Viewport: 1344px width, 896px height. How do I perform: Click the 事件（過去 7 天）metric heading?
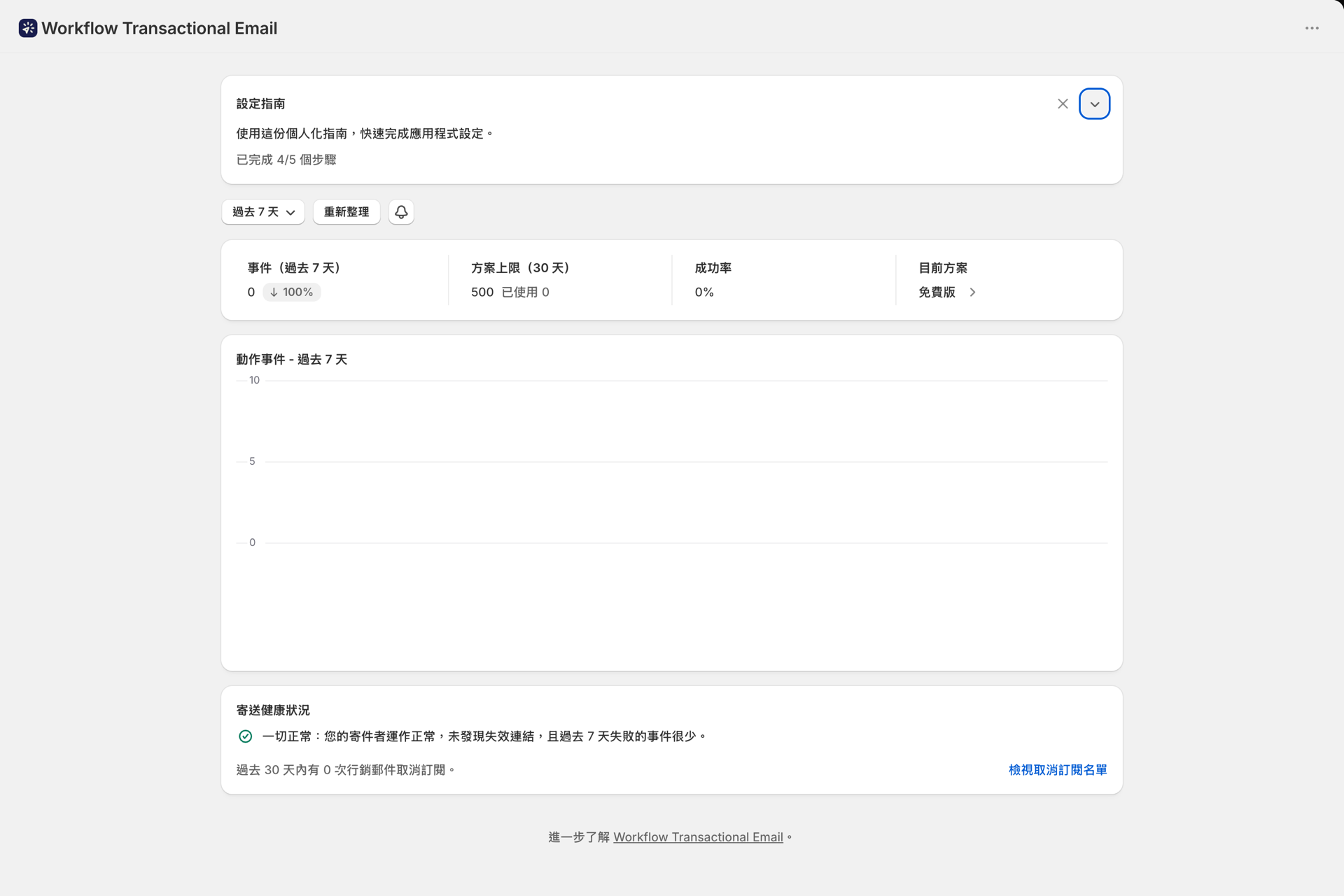[293, 268]
